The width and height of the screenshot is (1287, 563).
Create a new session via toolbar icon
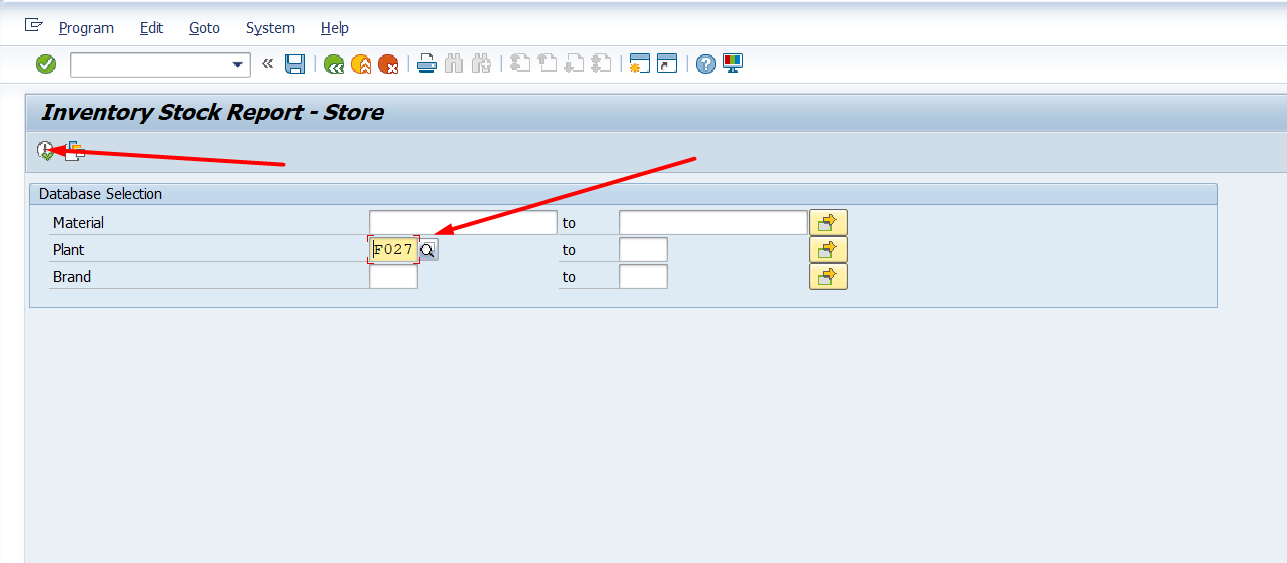[640, 64]
